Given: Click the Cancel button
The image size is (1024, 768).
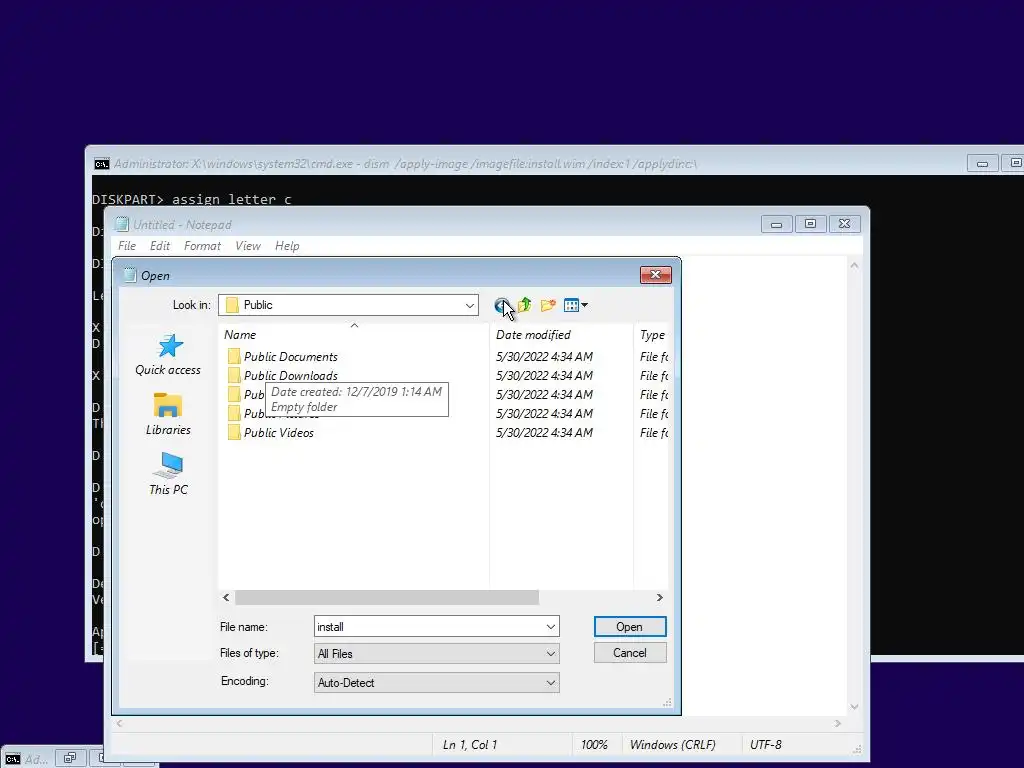Looking at the screenshot, I should 630,653.
